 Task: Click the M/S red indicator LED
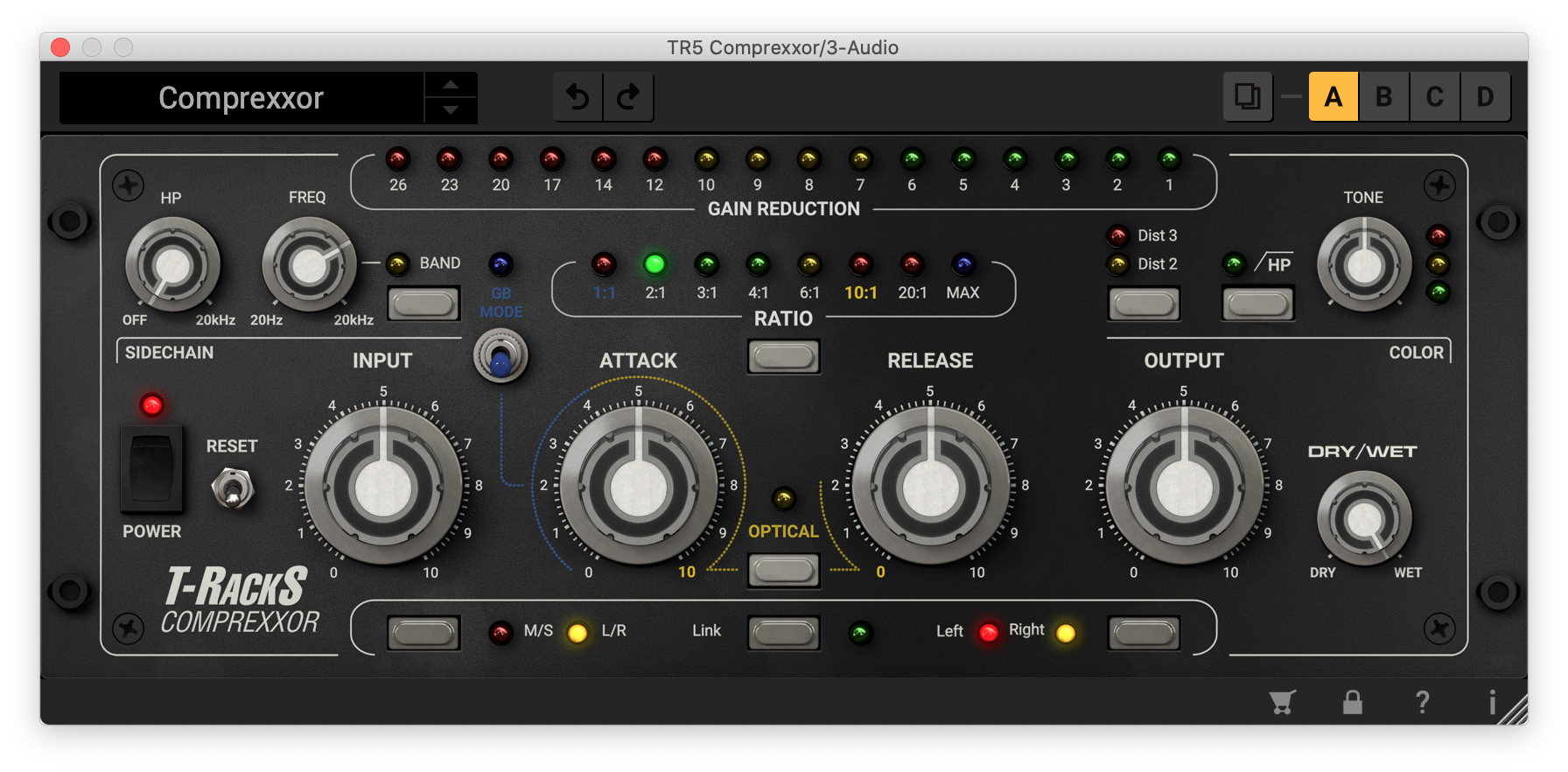(500, 633)
